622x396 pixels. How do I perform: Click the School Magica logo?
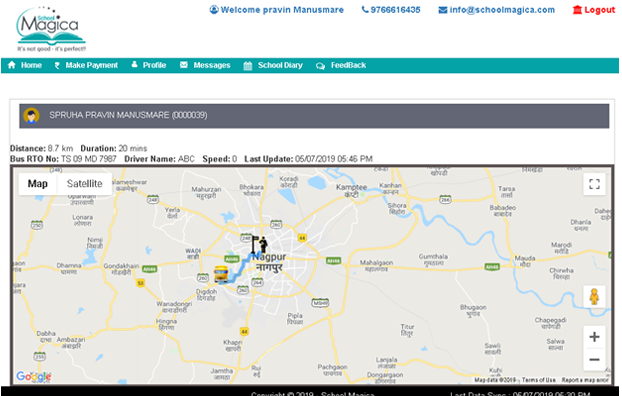51,29
